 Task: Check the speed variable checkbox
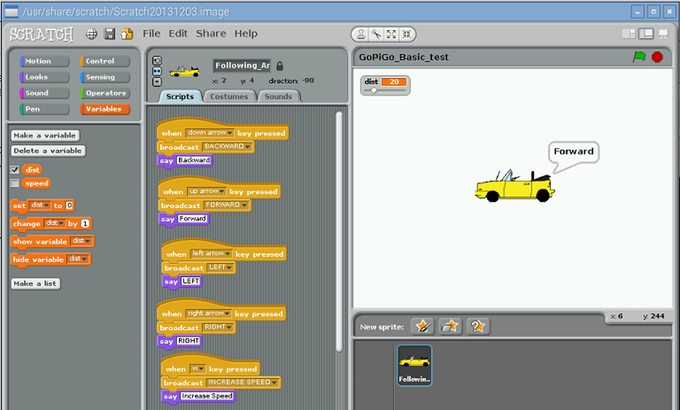(x=15, y=183)
